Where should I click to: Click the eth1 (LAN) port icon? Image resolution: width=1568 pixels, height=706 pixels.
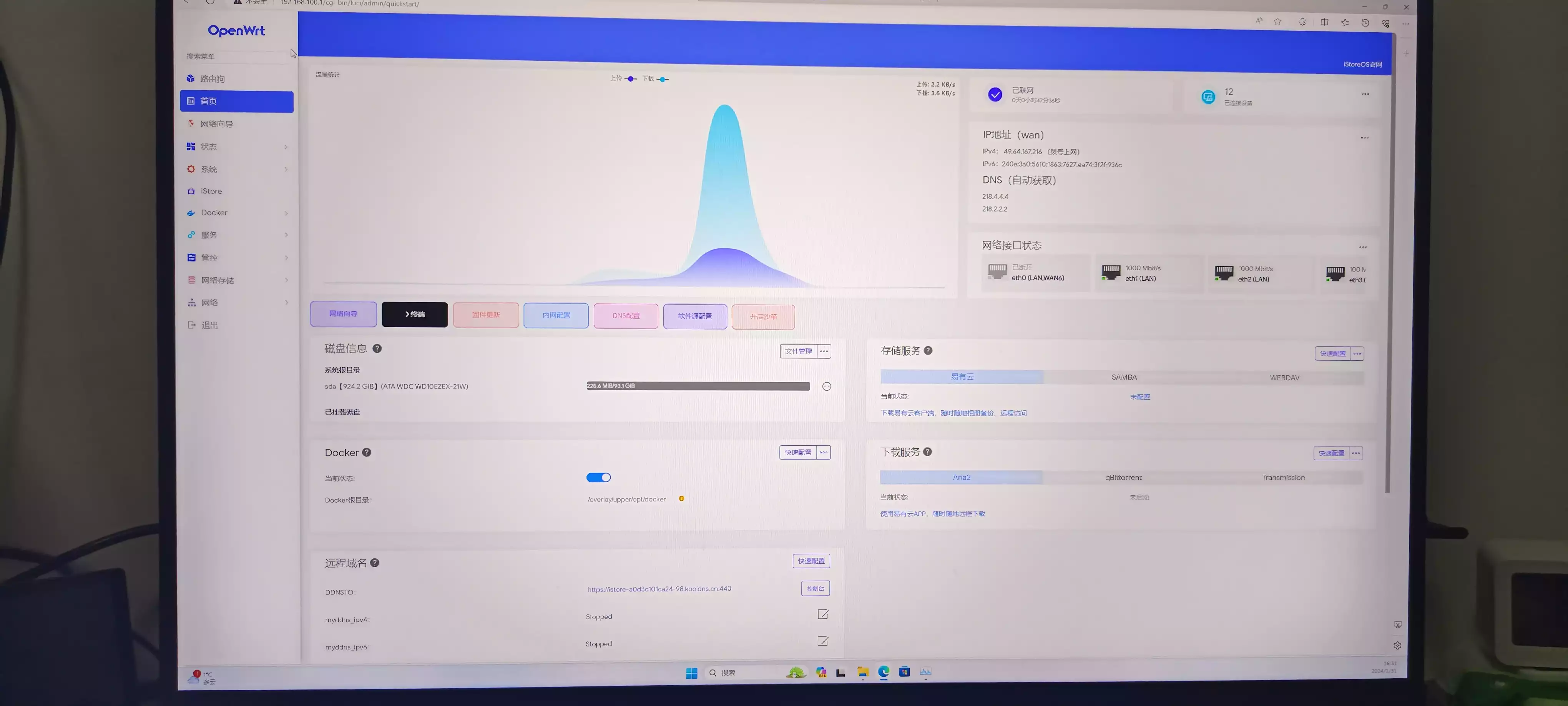pos(1110,272)
